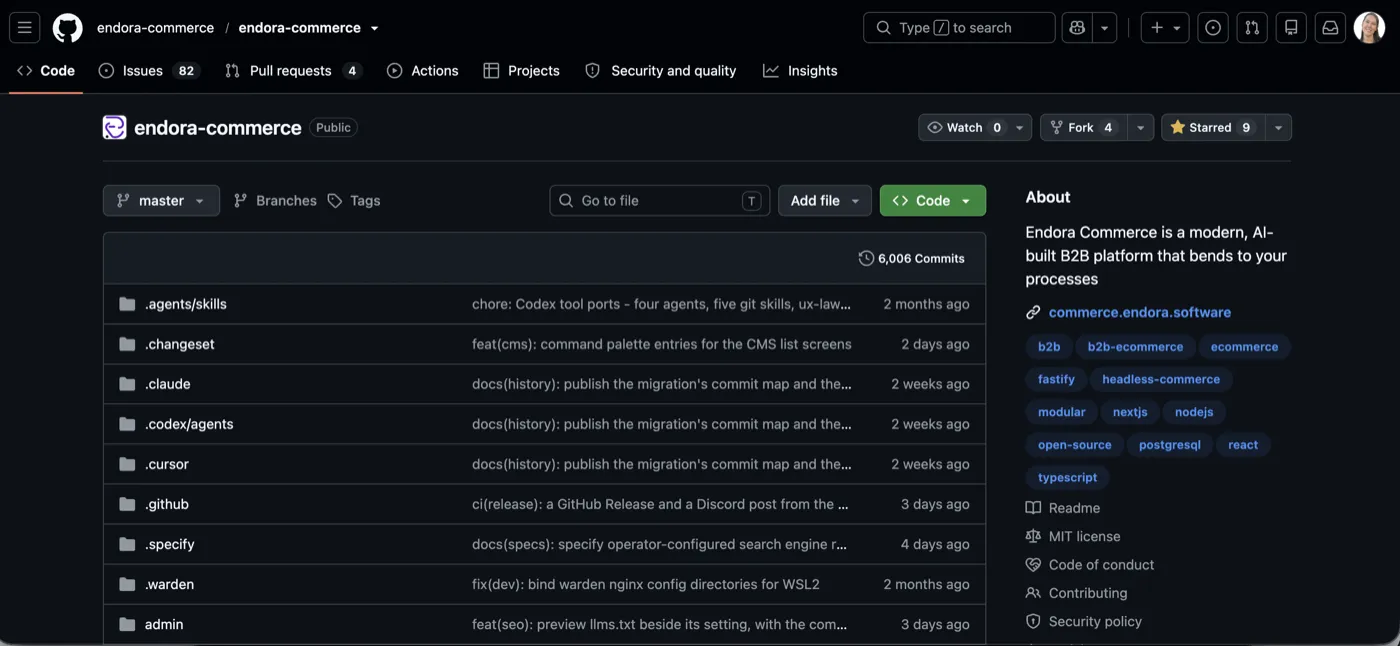
Task: Expand the Fork options arrow
Action: [x=1141, y=127]
